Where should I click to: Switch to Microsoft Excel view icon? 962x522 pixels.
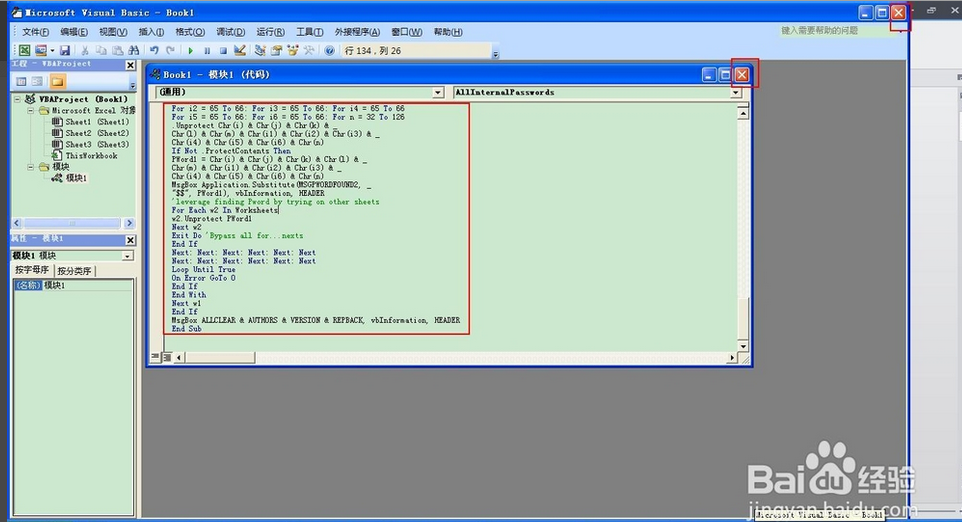(25, 50)
